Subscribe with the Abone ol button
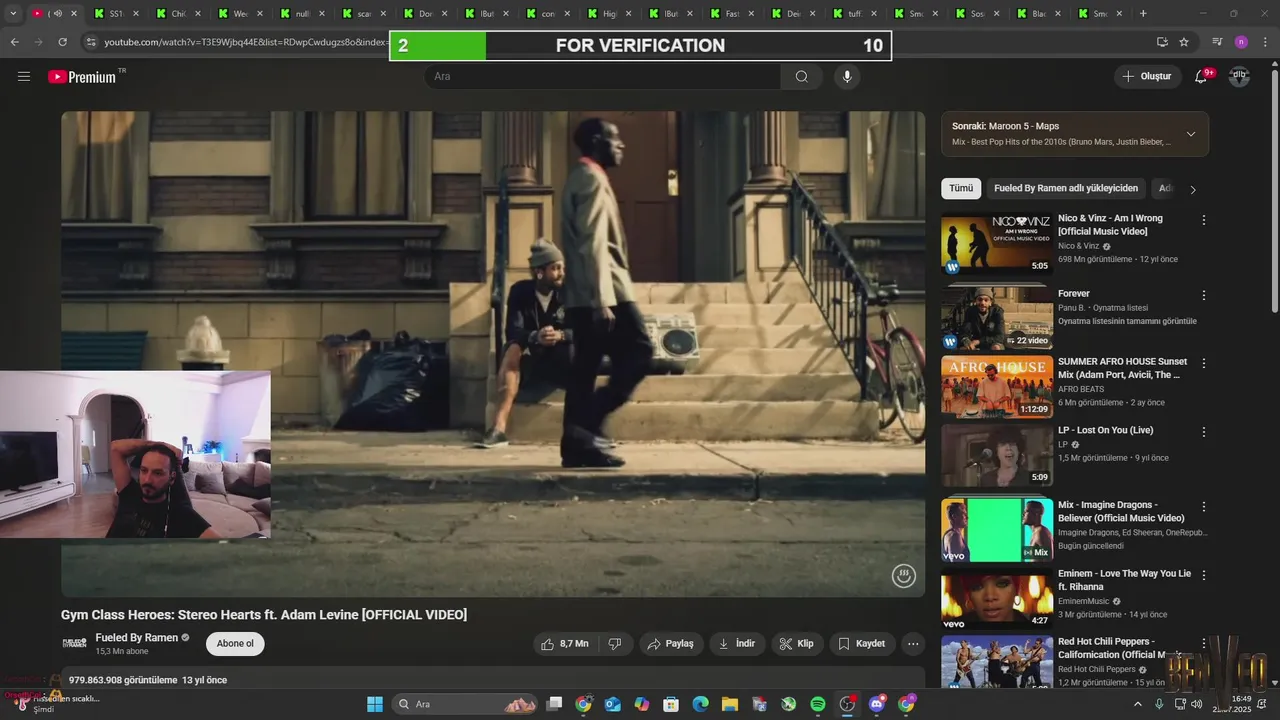The width and height of the screenshot is (1280, 720). [235, 643]
